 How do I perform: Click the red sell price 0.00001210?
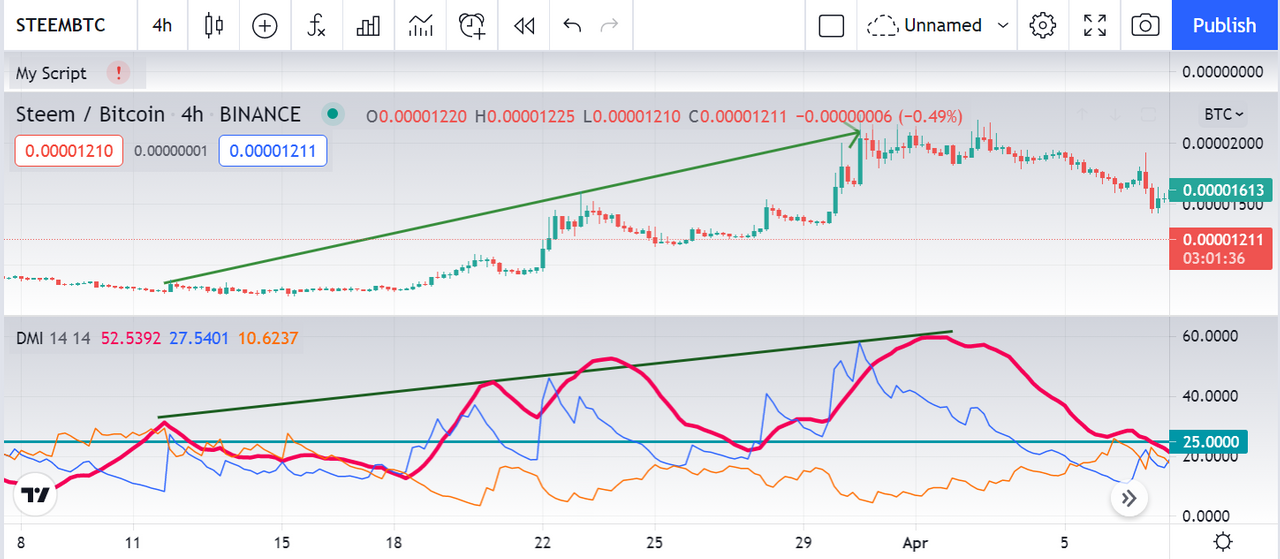click(69, 151)
